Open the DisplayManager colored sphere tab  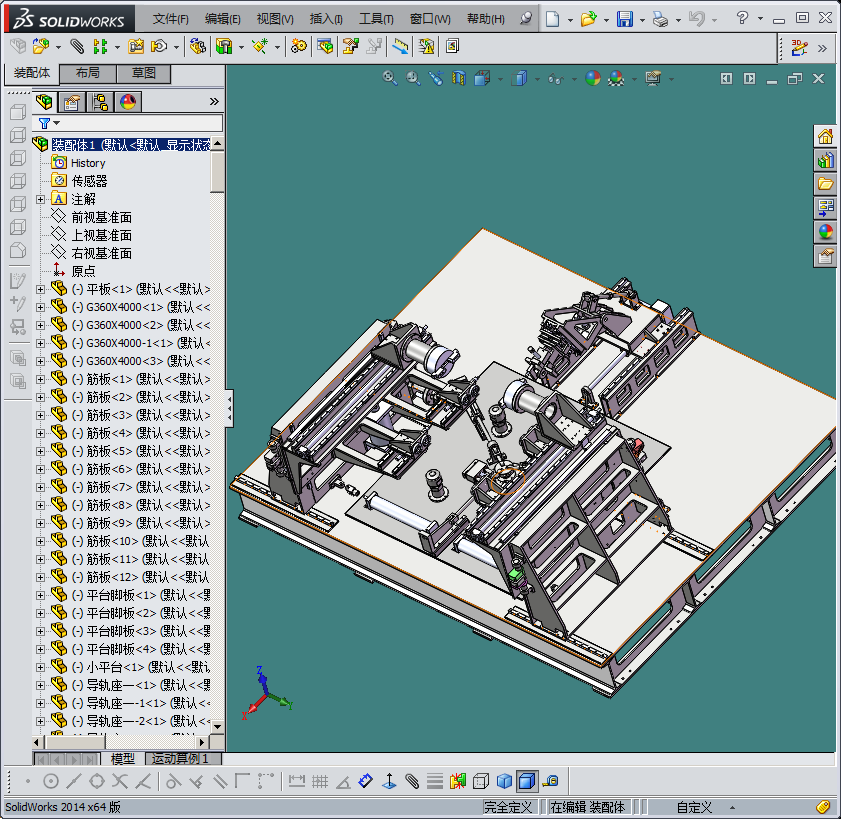pyautogui.click(x=128, y=101)
